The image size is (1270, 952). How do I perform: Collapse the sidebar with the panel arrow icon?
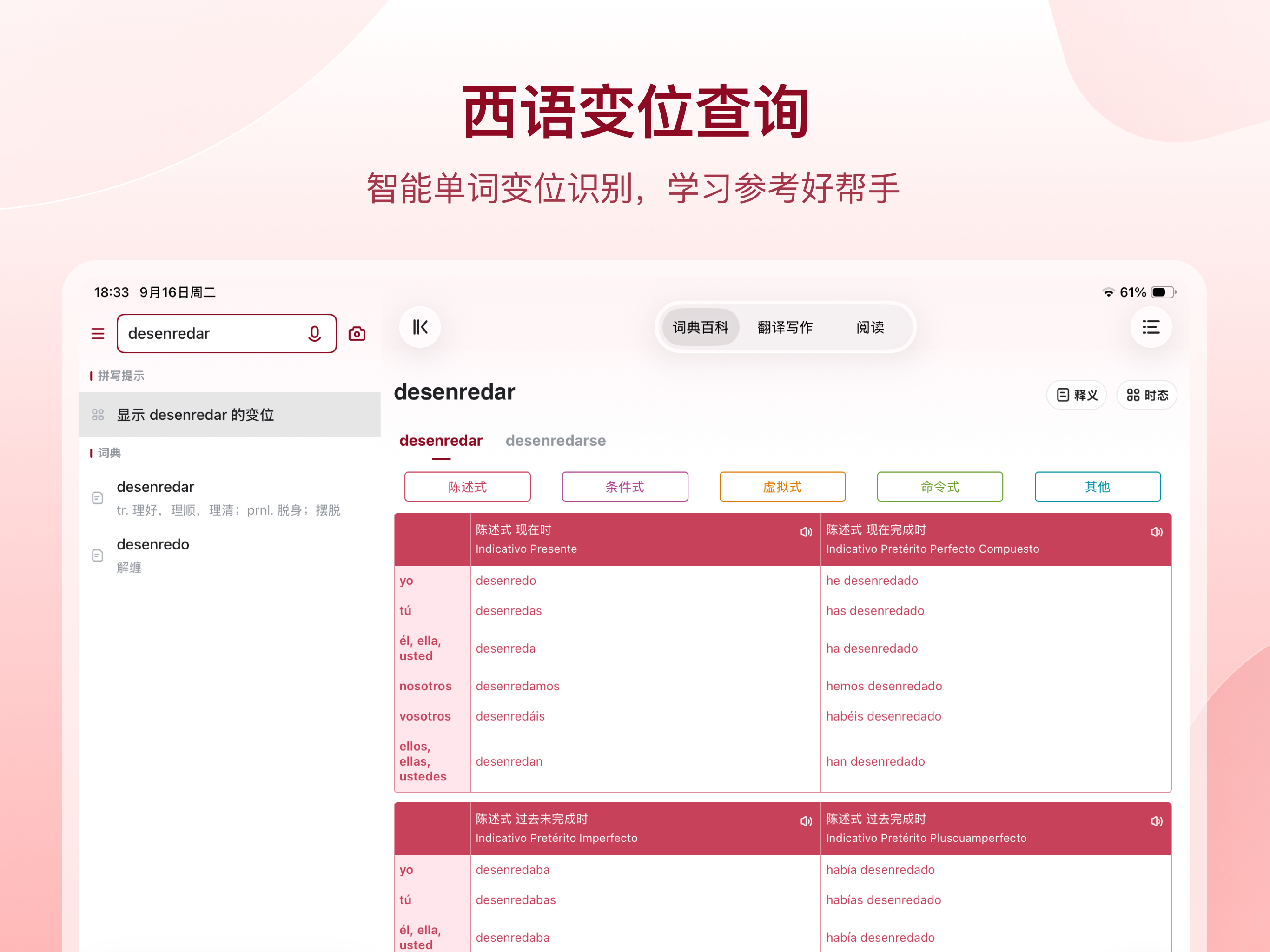coord(420,327)
